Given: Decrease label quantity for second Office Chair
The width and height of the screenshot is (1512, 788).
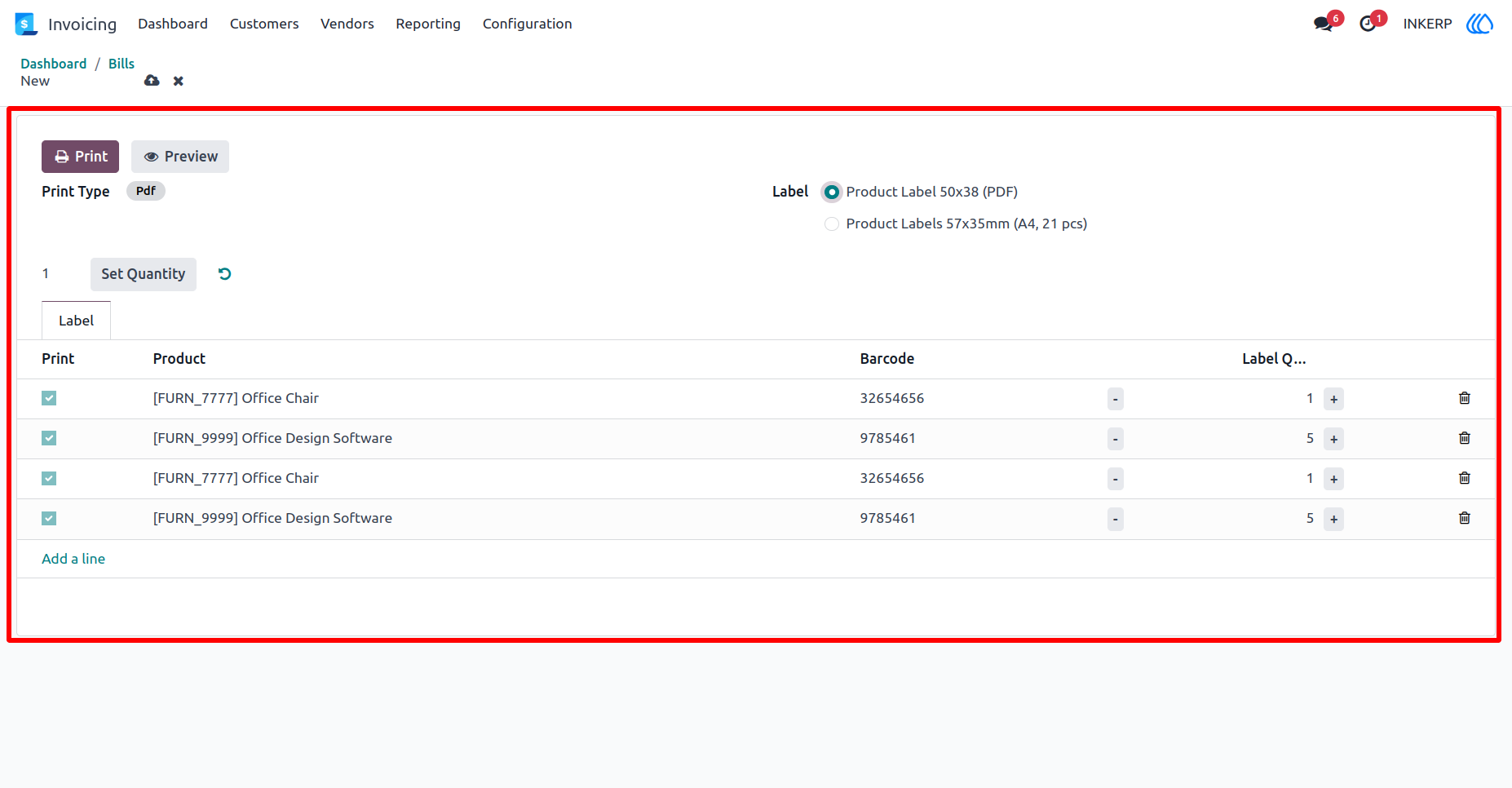Looking at the screenshot, I should pyautogui.click(x=1116, y=479).
